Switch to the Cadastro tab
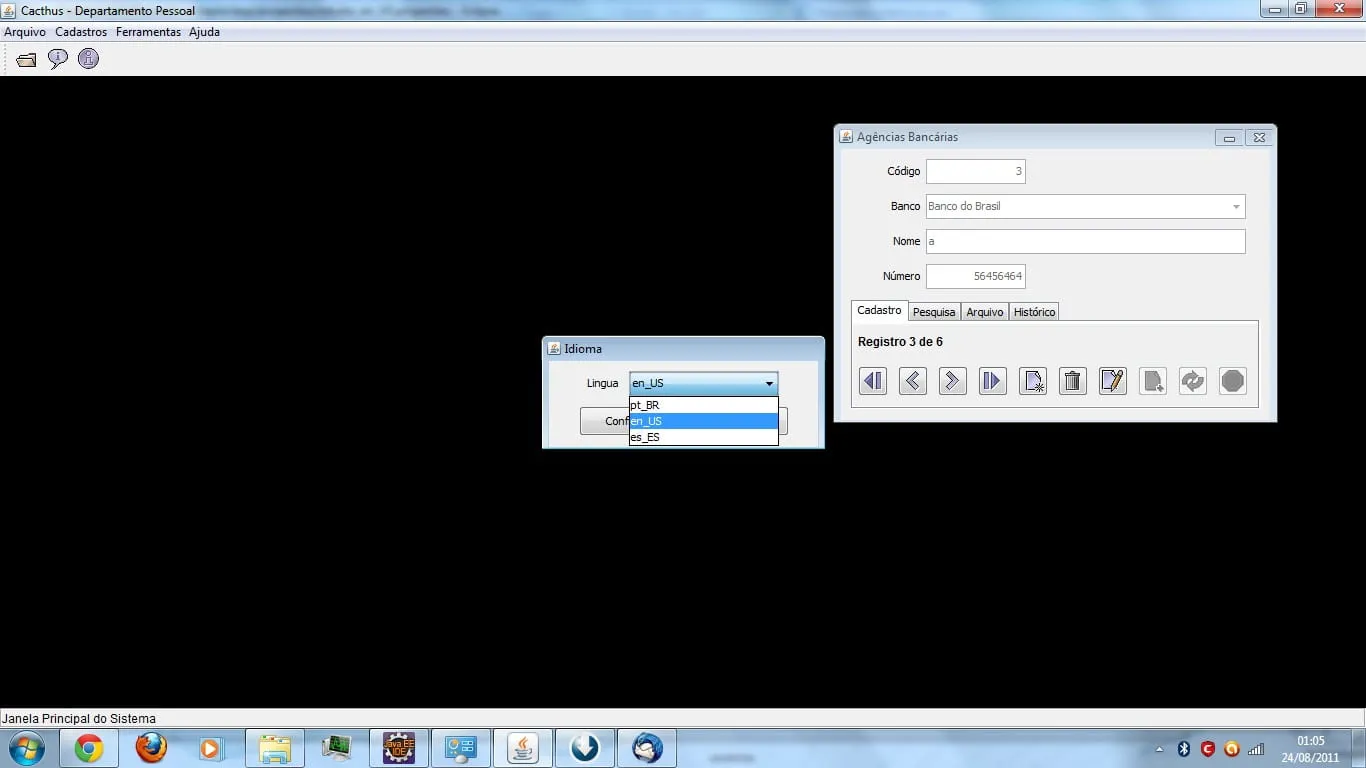The image size is (1366, 768). [x=879, y=311]
